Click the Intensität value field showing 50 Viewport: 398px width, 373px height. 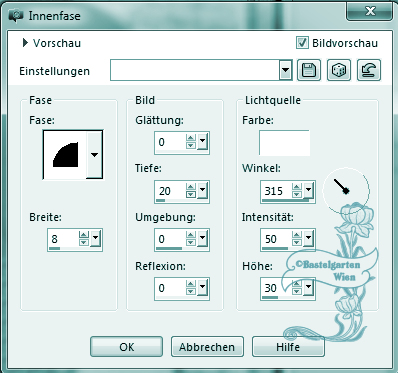pyautogui.click(x=277, y=239)
